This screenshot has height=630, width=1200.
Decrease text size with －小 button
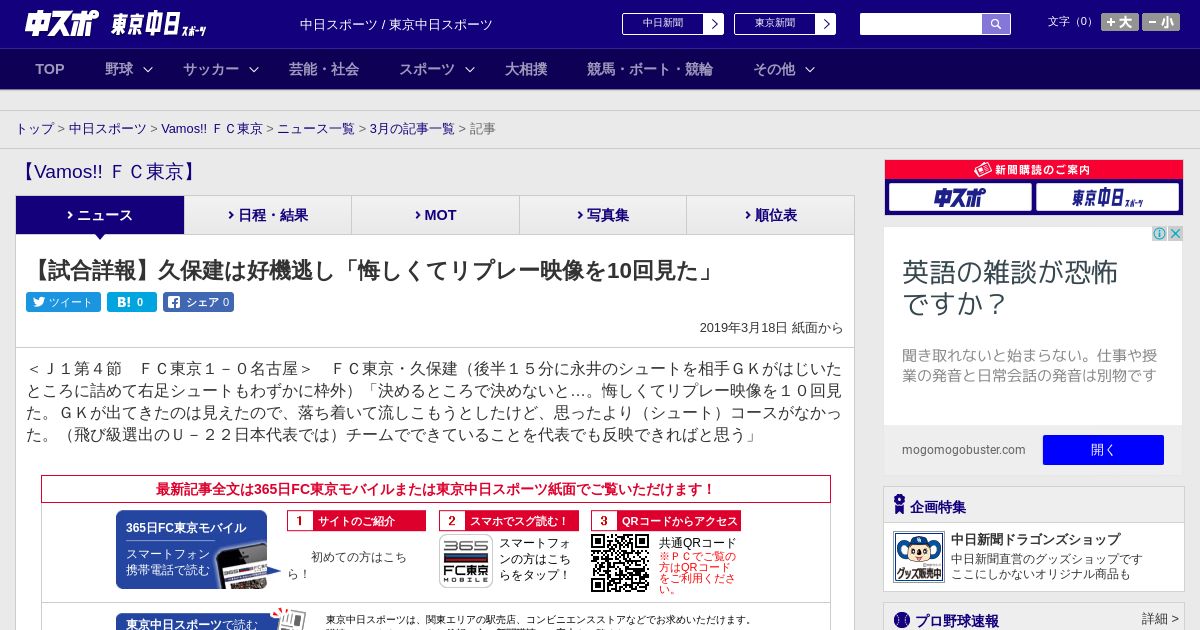(1161, 22)
